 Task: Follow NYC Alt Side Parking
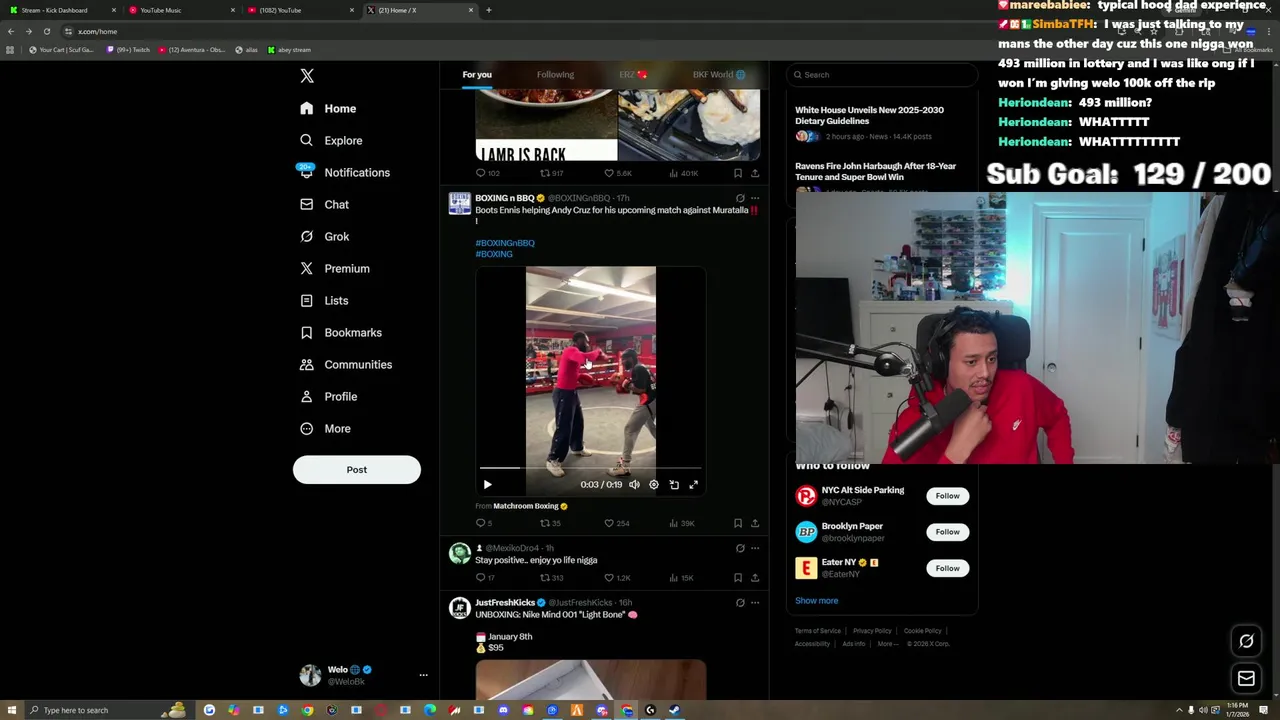(947, 496)
